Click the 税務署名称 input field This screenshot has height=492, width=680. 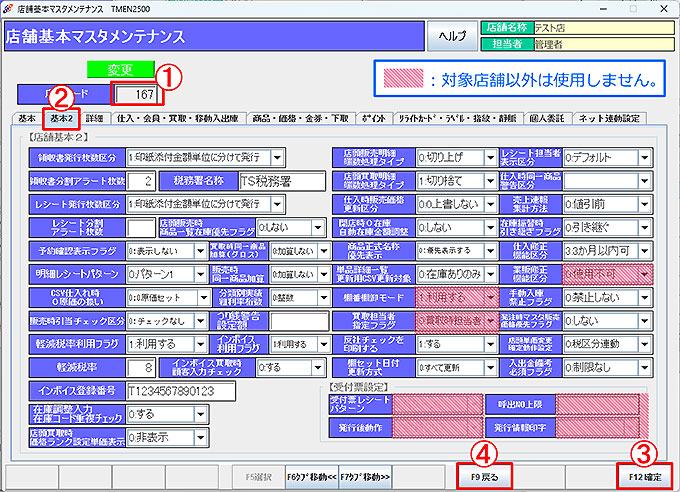(281, 181)
